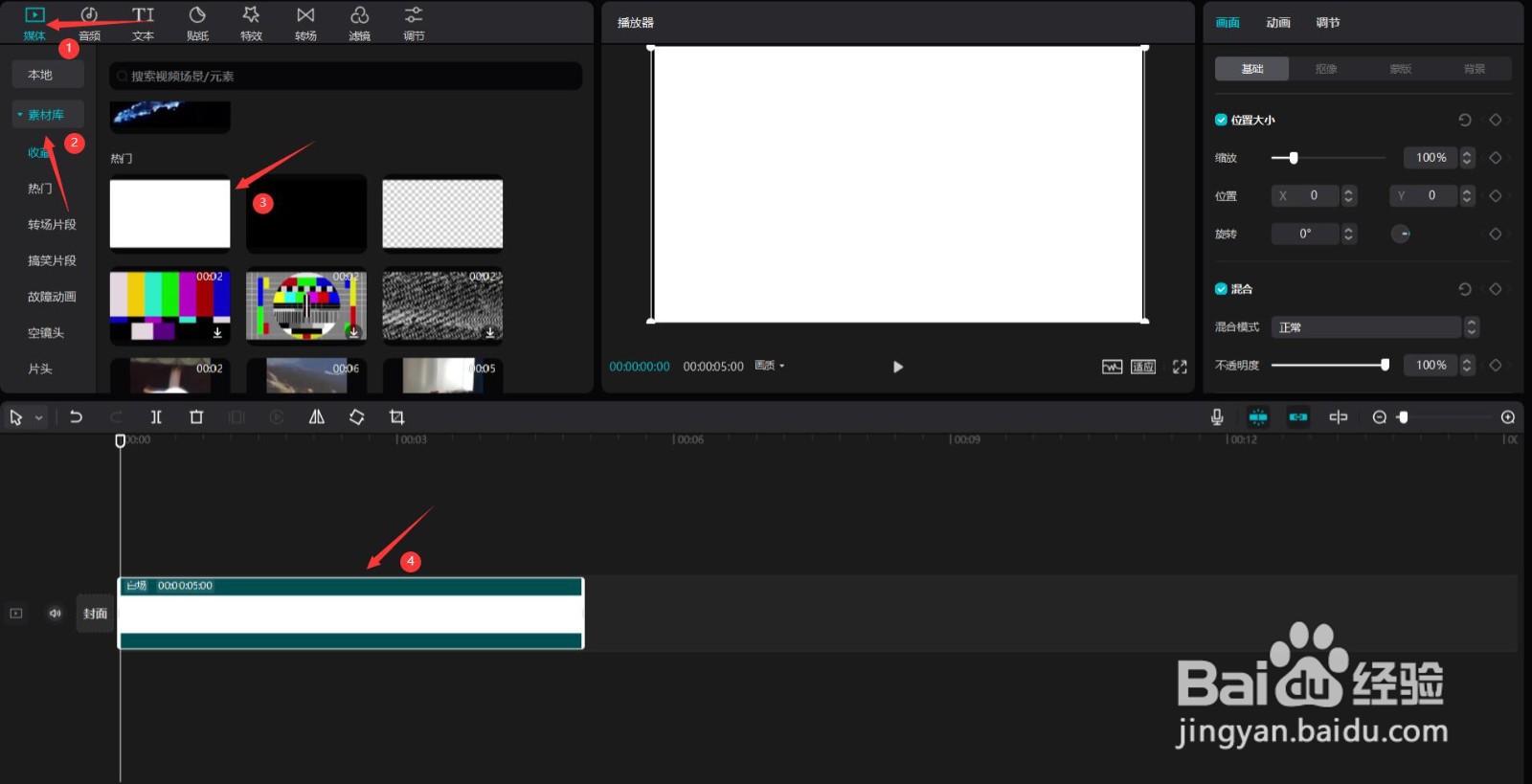Select the 片头 category
This screenshot has width=1532, height=784.
point(40,369)
